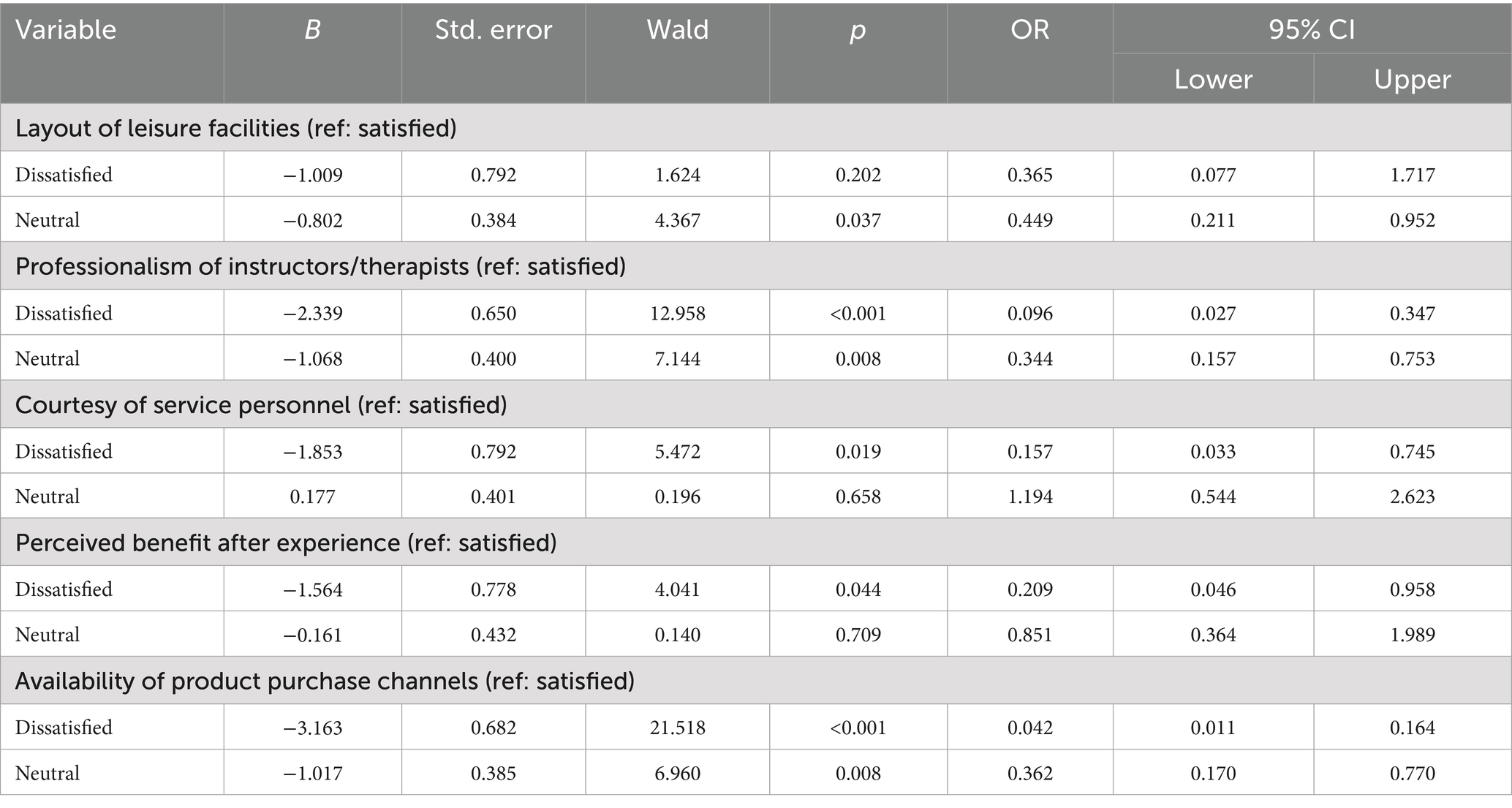
Task: Click the Wald value 12.958 cell
Action: 678,314
